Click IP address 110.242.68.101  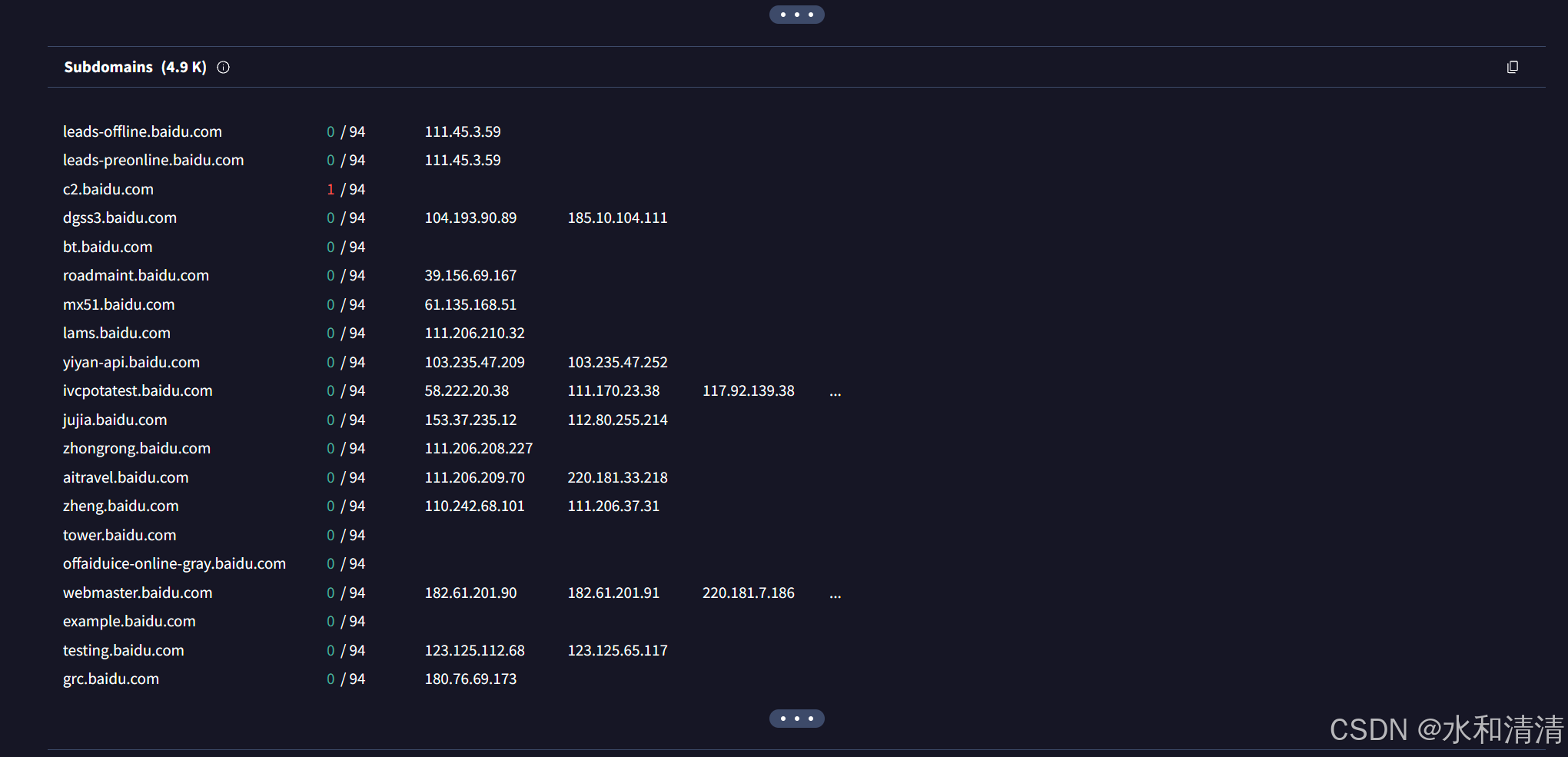[x=474, y=506]
